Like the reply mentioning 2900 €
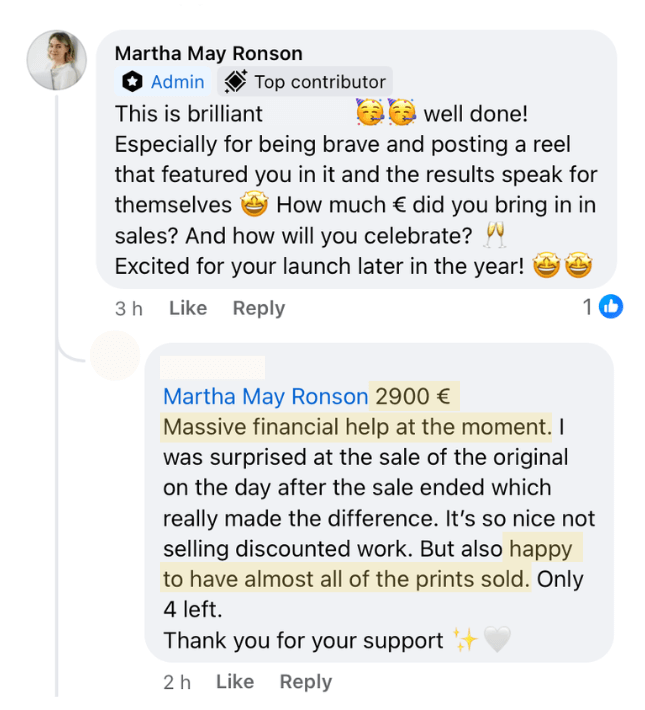The width and height of the screenshot is (645, 710). pyautogui.click(x=234, y=682)
